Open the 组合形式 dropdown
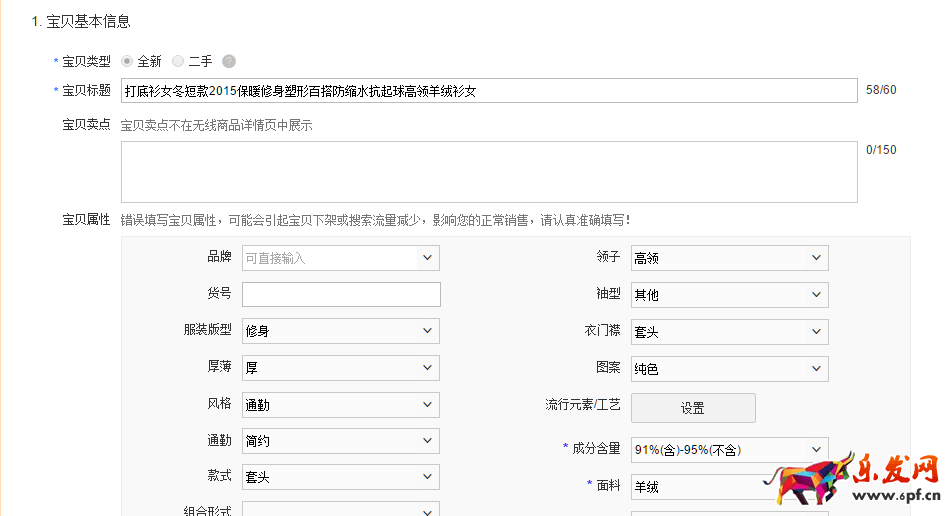 [340, 509]
